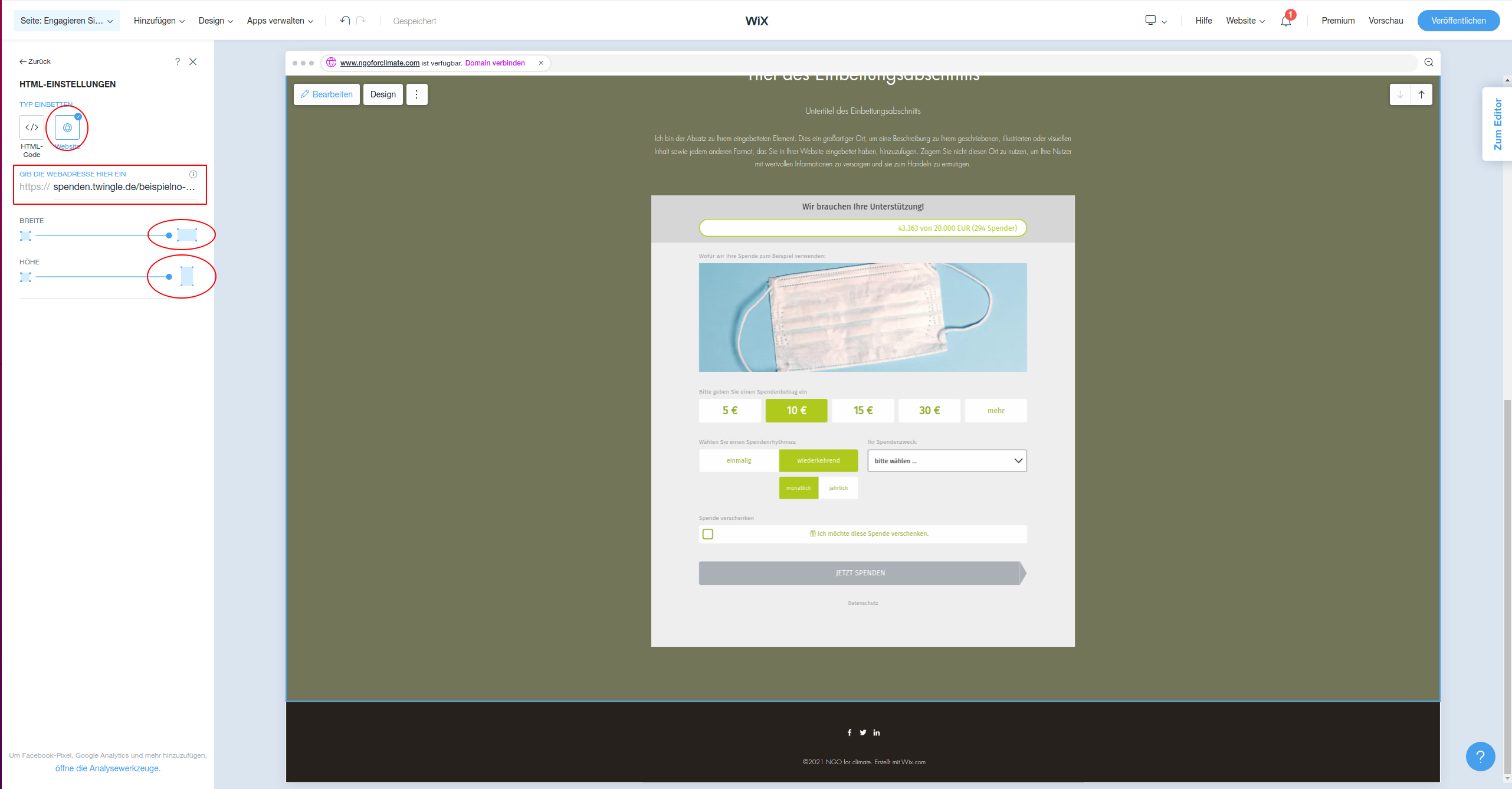Click 'öffne die Analysewerkzeuge' link
The width and height of the screenshot is (1512, 789).
[x=108, y=768]
